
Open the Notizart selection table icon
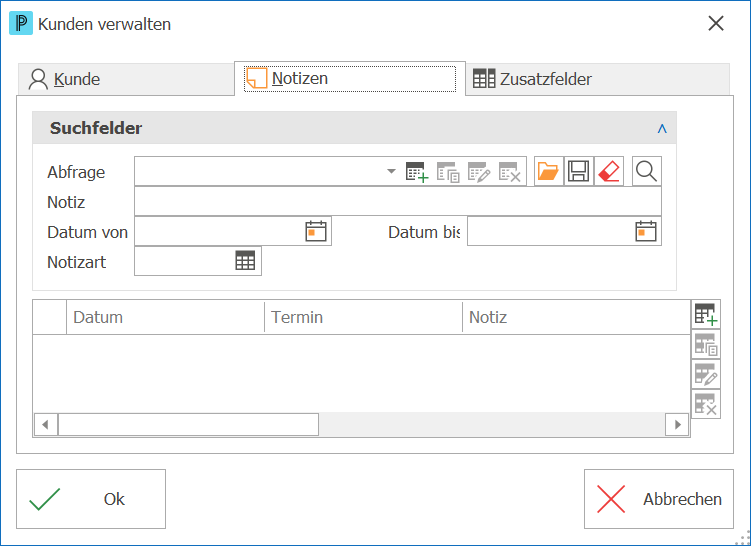click(x=245, y=261)
